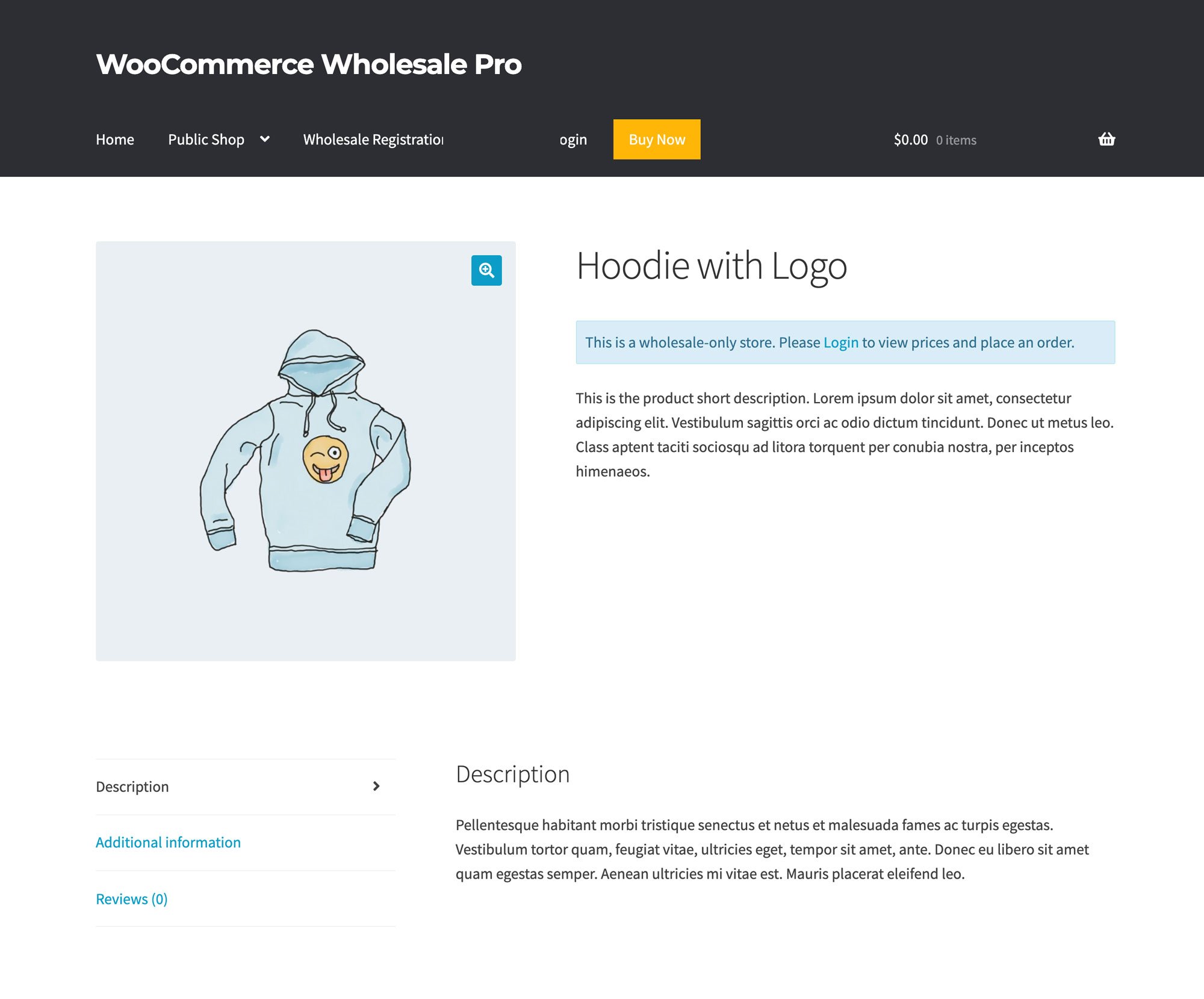Open the shopping basket cart icon

(x=1106, y=139)
